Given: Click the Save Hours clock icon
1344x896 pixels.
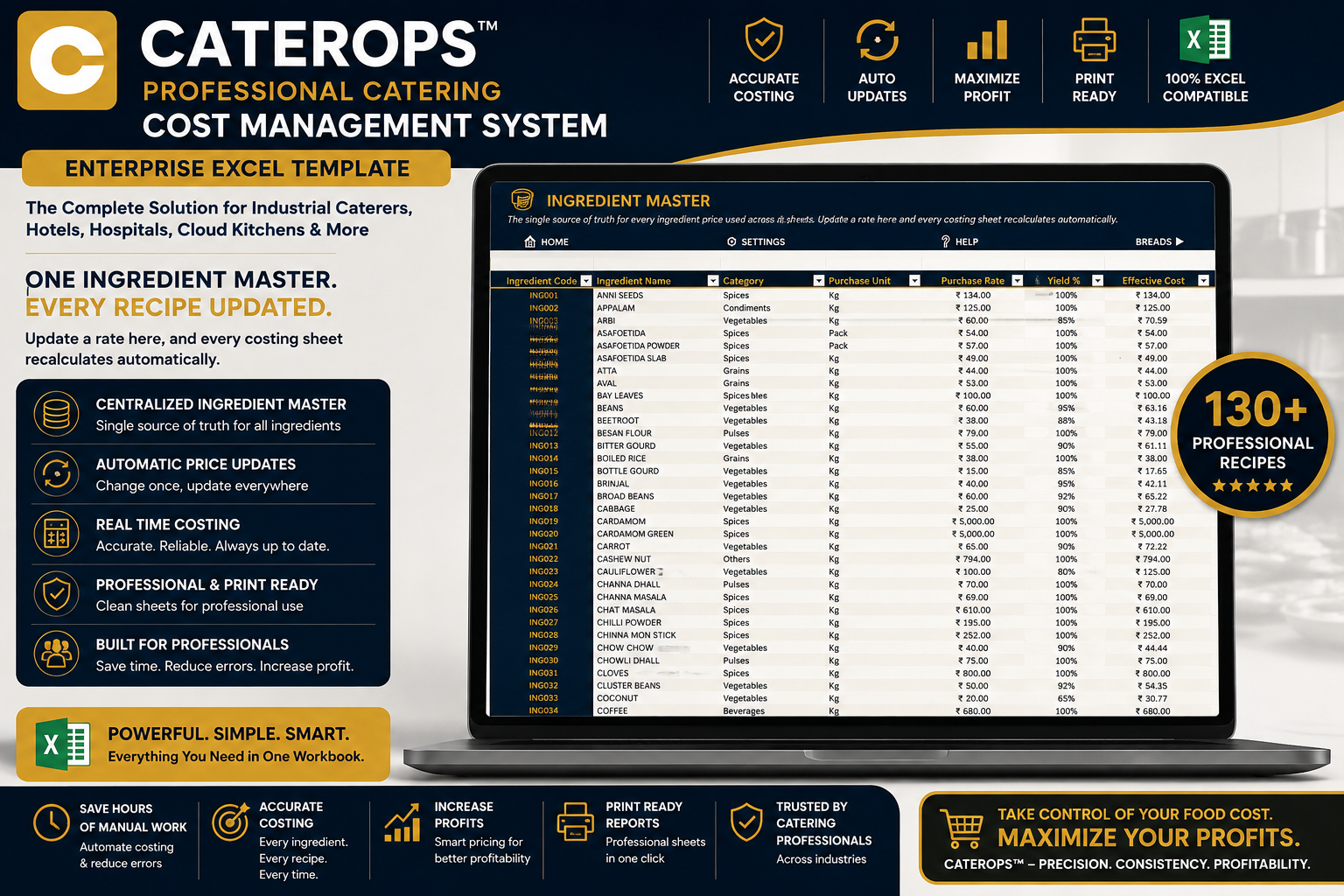Looking at the screenshot, I should coord(52,822).
